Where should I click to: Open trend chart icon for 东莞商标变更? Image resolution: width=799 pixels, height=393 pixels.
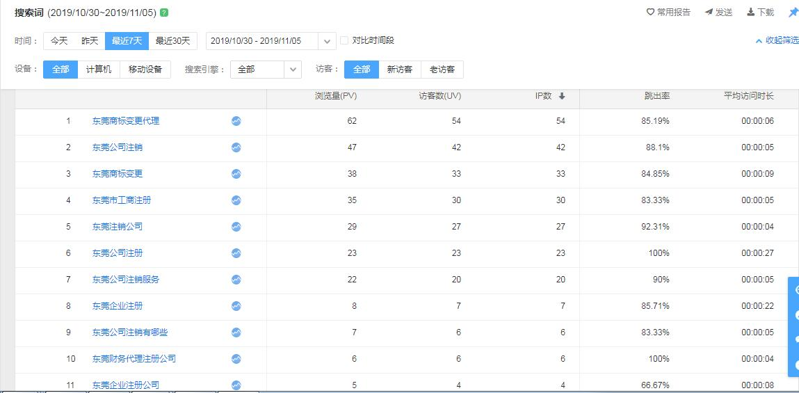[236, 174]
